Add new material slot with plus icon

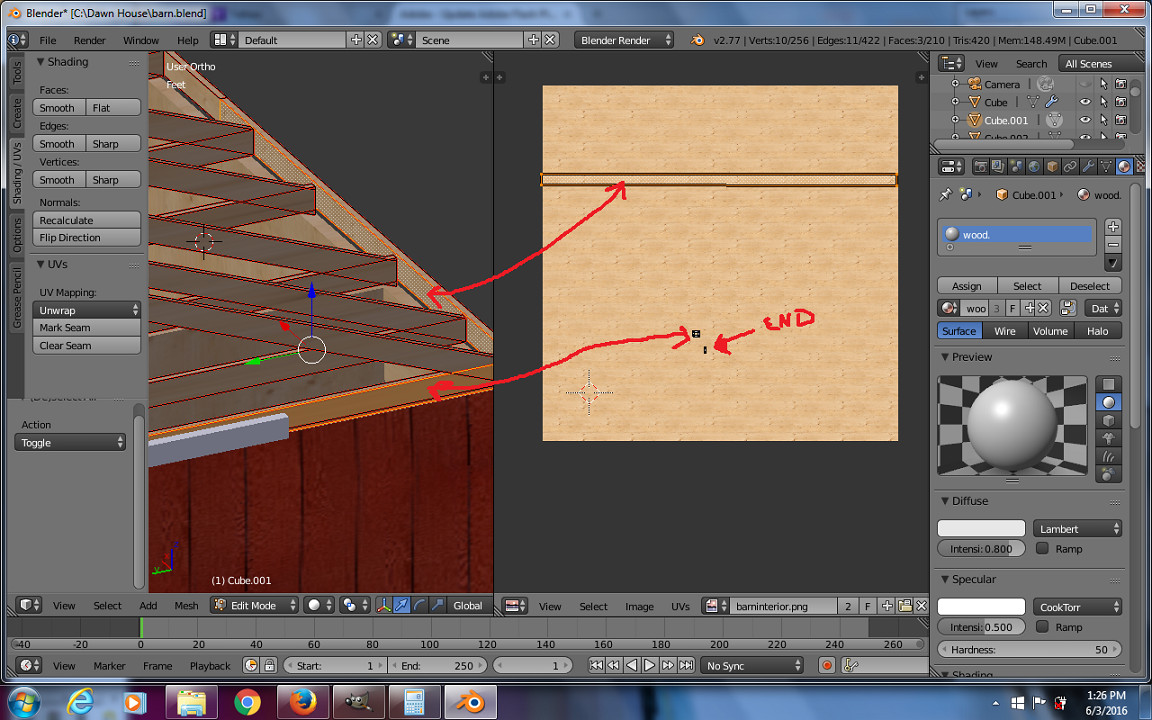pyautogui.click(x=1113, y=227)
